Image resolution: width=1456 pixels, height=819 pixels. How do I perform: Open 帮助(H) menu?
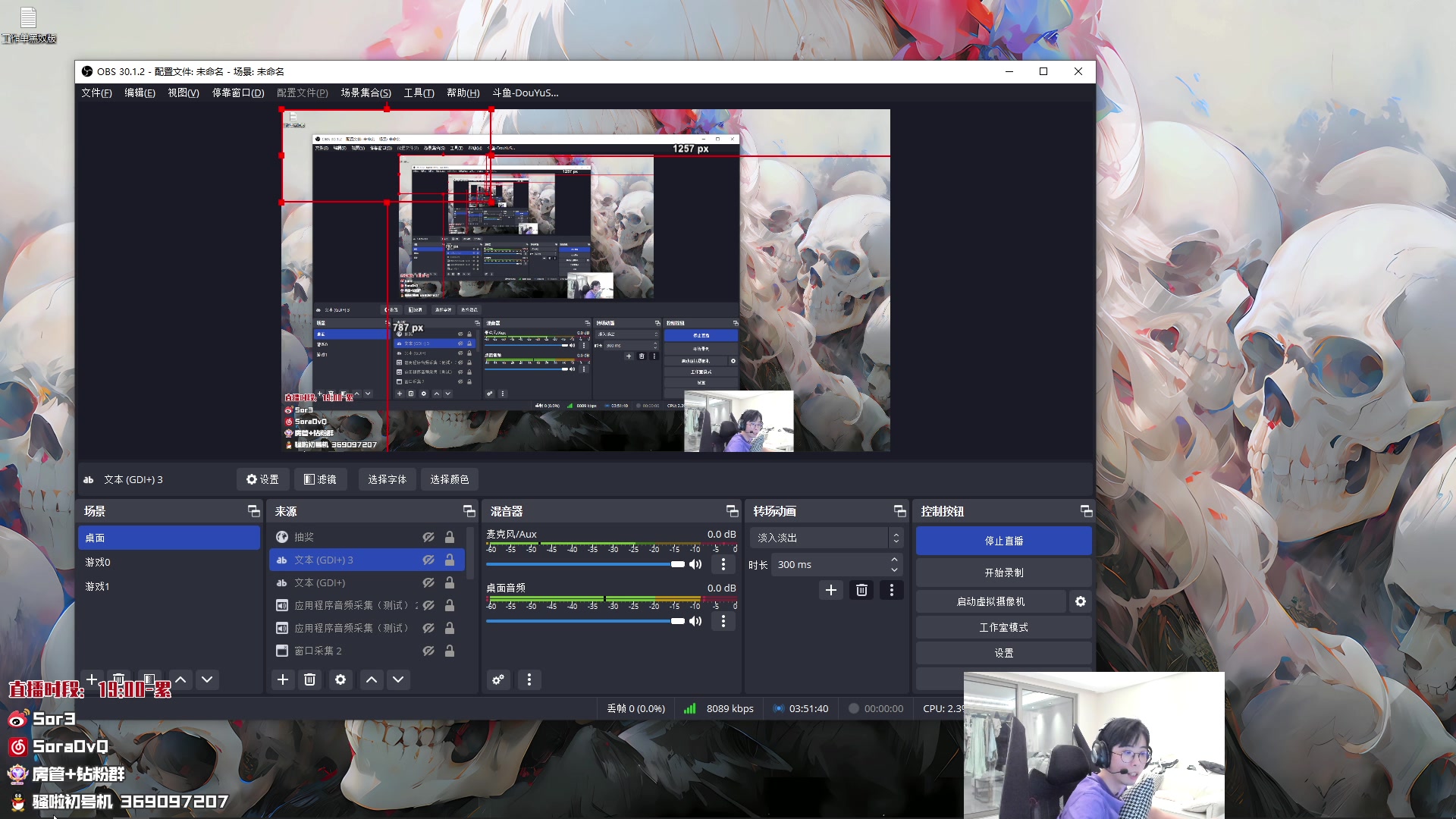point(463,93)
